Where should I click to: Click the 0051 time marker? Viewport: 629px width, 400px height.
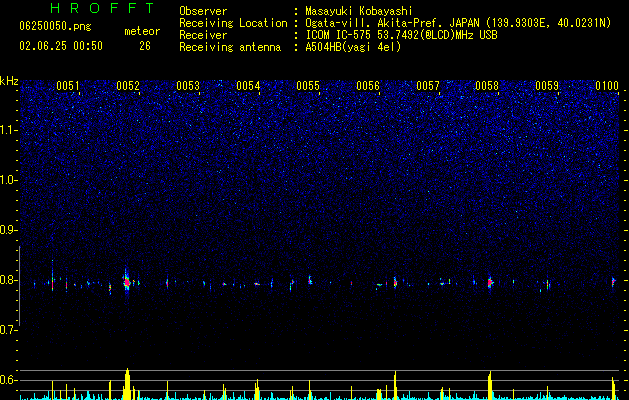tap(67, 86)
